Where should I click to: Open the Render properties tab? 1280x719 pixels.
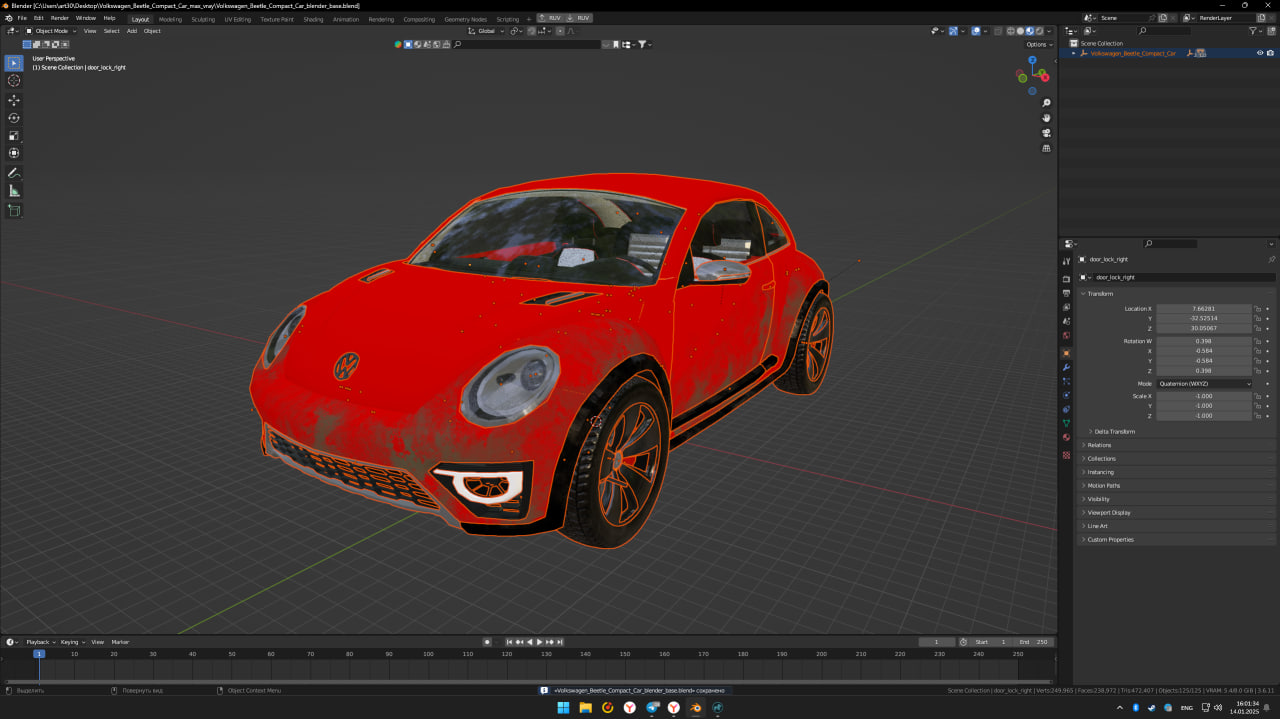pyautogui.click(x=1066, y=279)
